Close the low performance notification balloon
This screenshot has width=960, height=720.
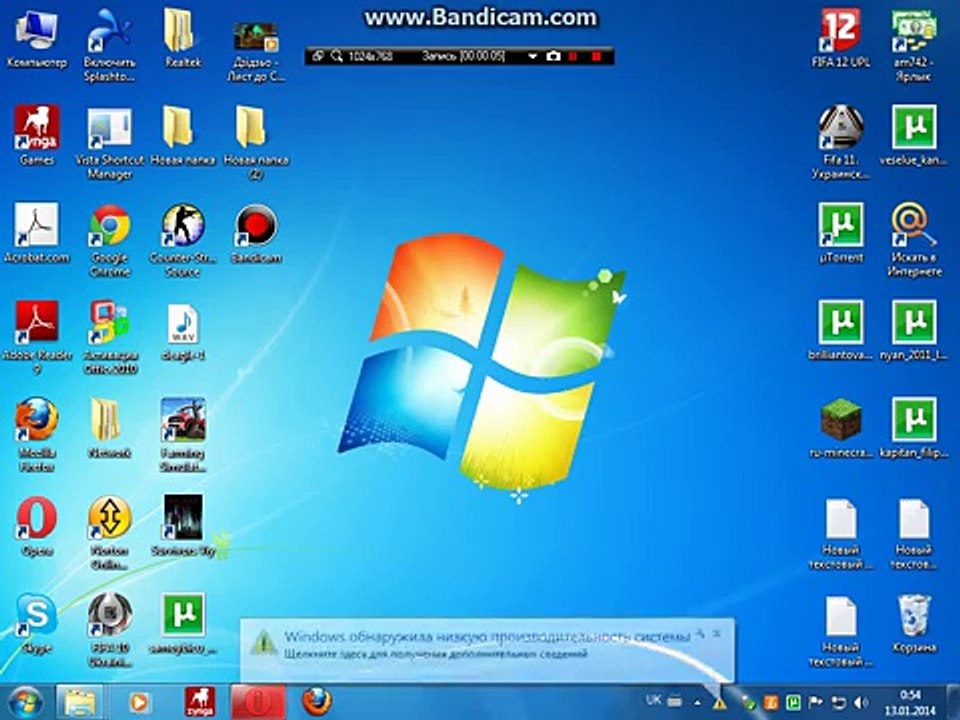tap(717, 633)
